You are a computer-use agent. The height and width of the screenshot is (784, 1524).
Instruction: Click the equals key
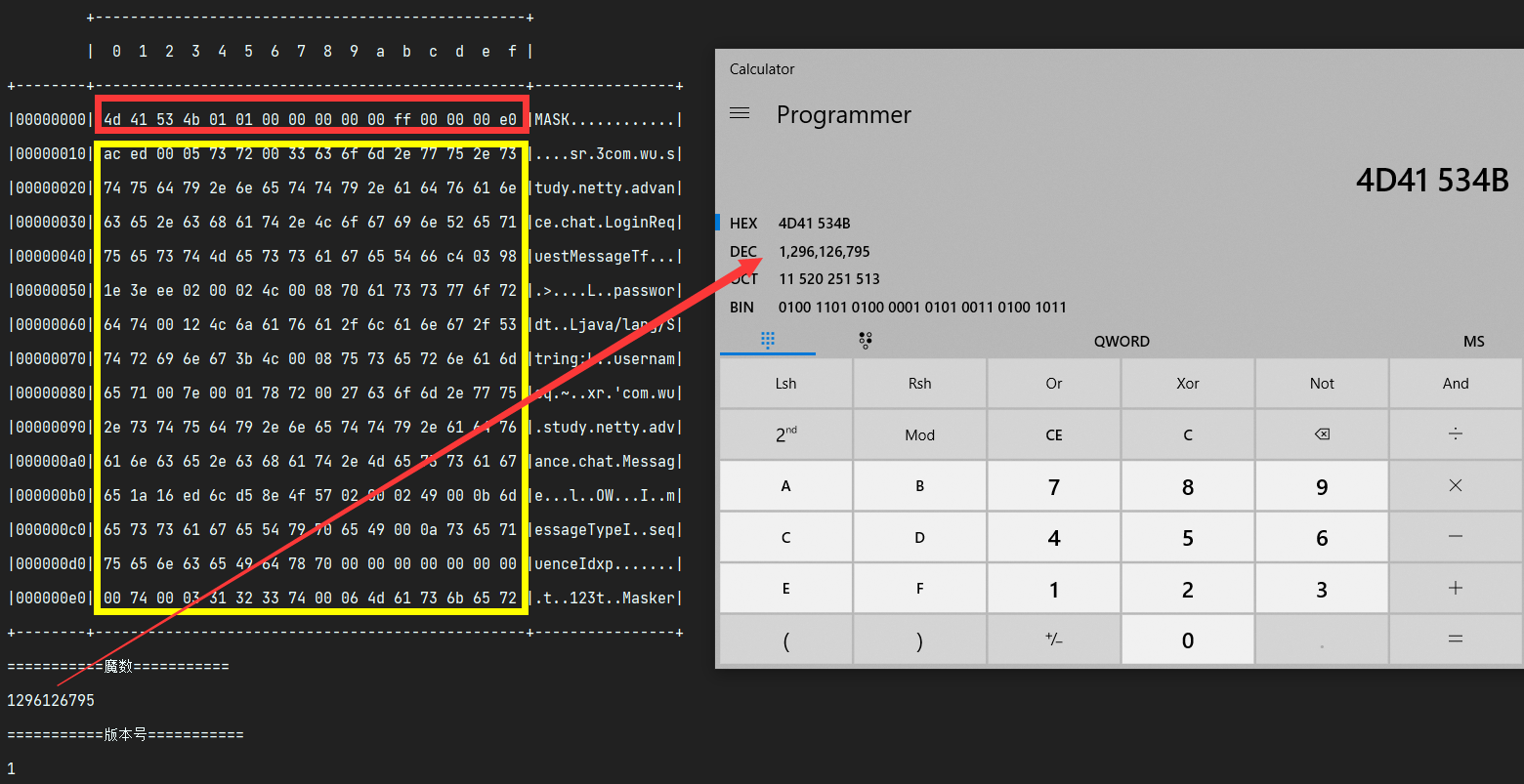1456,640
